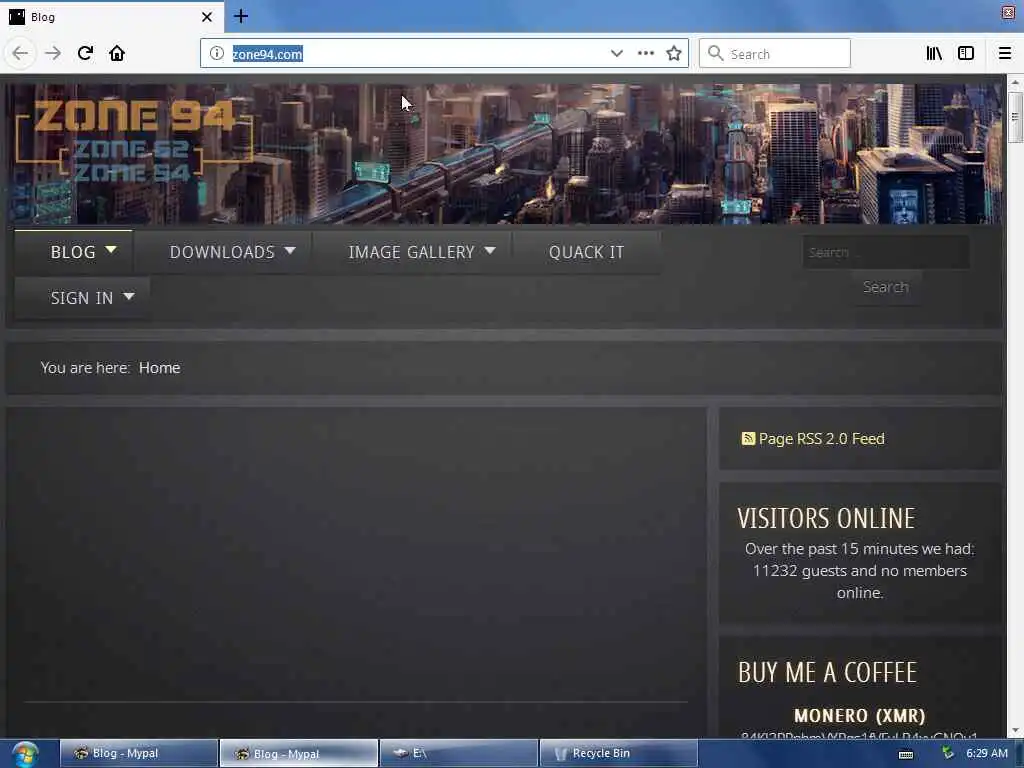1024x768 pixels.
Task: Select the Blog browser tab
Action: tap(112, 17)
